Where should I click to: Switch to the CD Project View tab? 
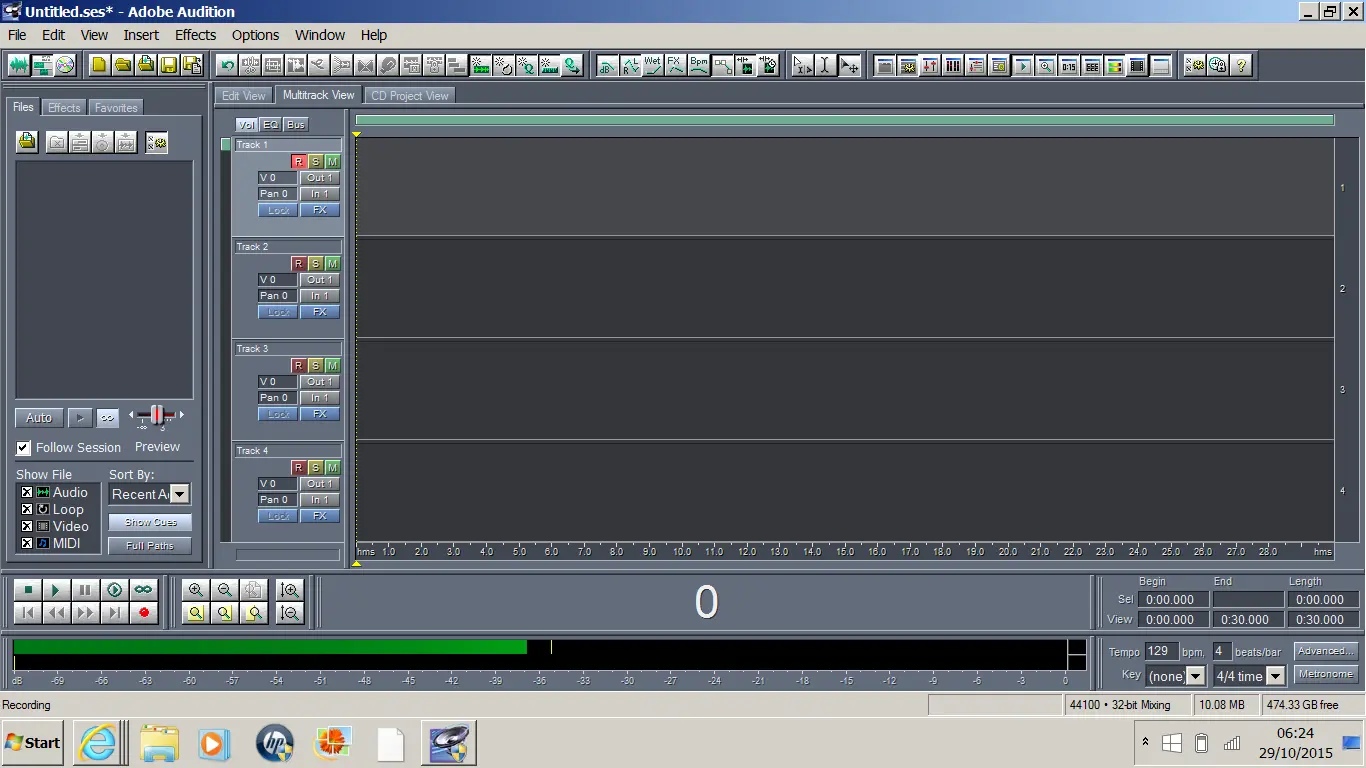(410, 96)
